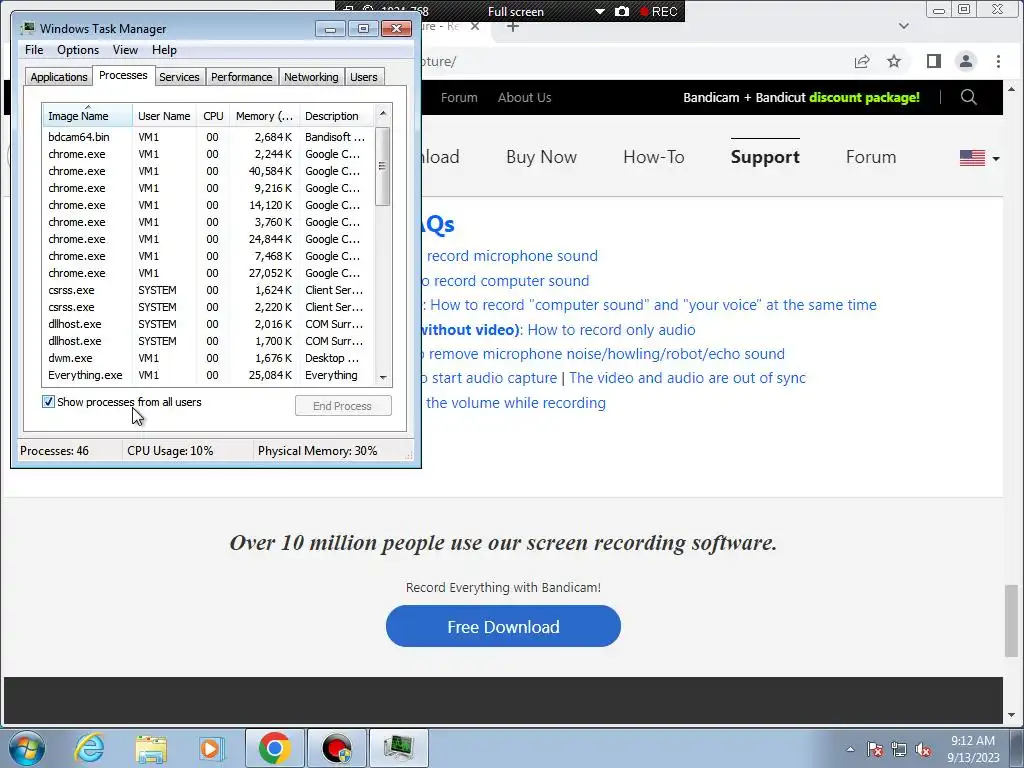Open the clock showing 9:12 AM
The height and width of the screenshot is (768, 1024).
pyautogui.click(x=973, y=749)
